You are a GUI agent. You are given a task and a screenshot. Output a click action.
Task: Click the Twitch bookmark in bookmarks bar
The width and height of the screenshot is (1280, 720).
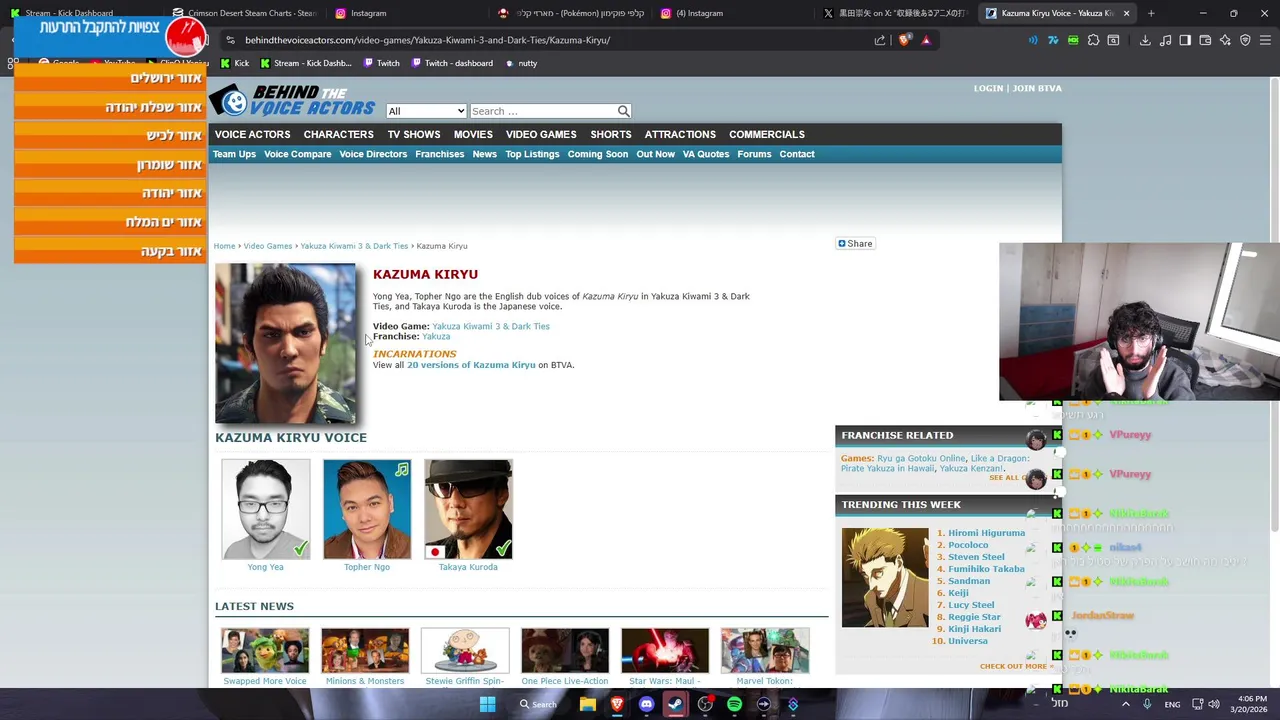point(380,63)
